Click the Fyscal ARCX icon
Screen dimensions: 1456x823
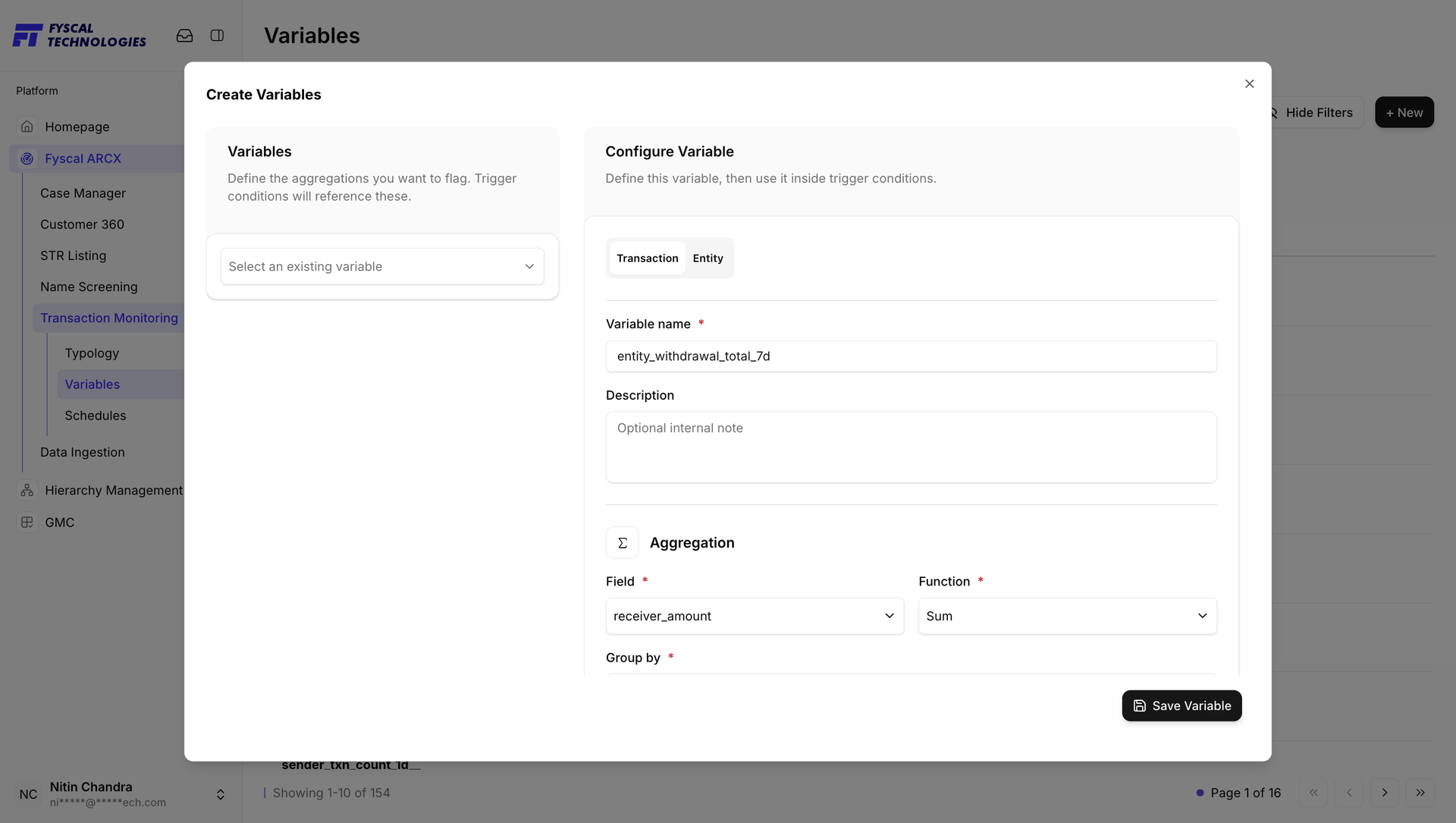pos(27,159)
